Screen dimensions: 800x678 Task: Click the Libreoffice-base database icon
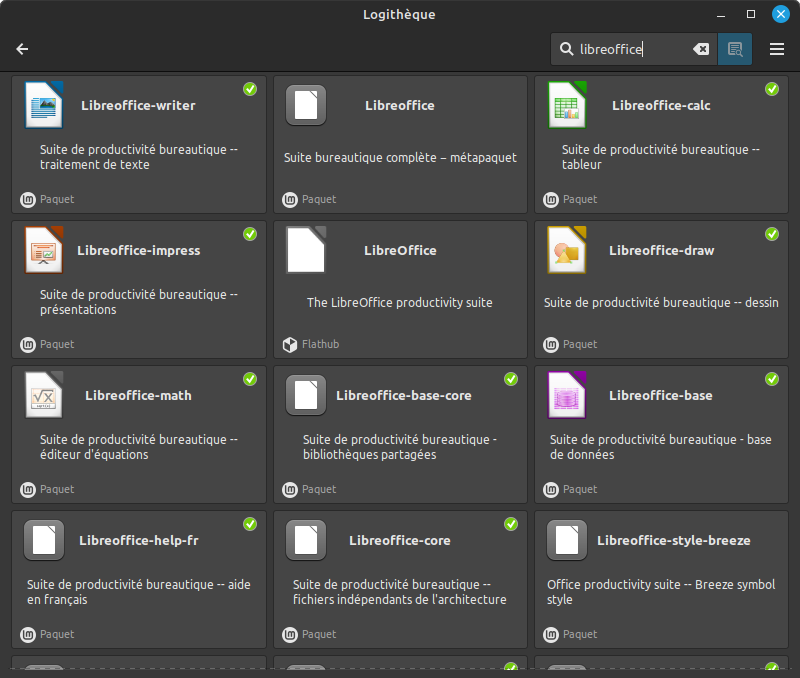[567, 395]
